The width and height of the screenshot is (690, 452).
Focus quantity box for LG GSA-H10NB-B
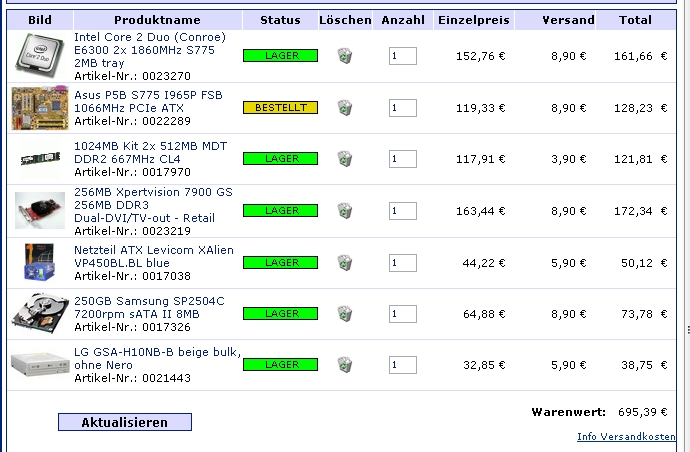click(403, 365)
